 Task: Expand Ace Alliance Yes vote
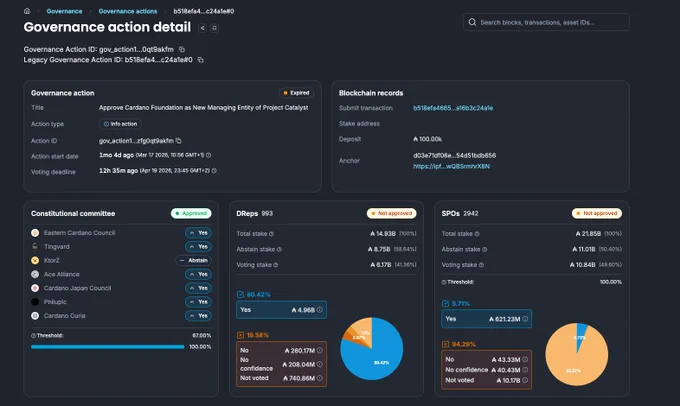[x=198, y=274]
